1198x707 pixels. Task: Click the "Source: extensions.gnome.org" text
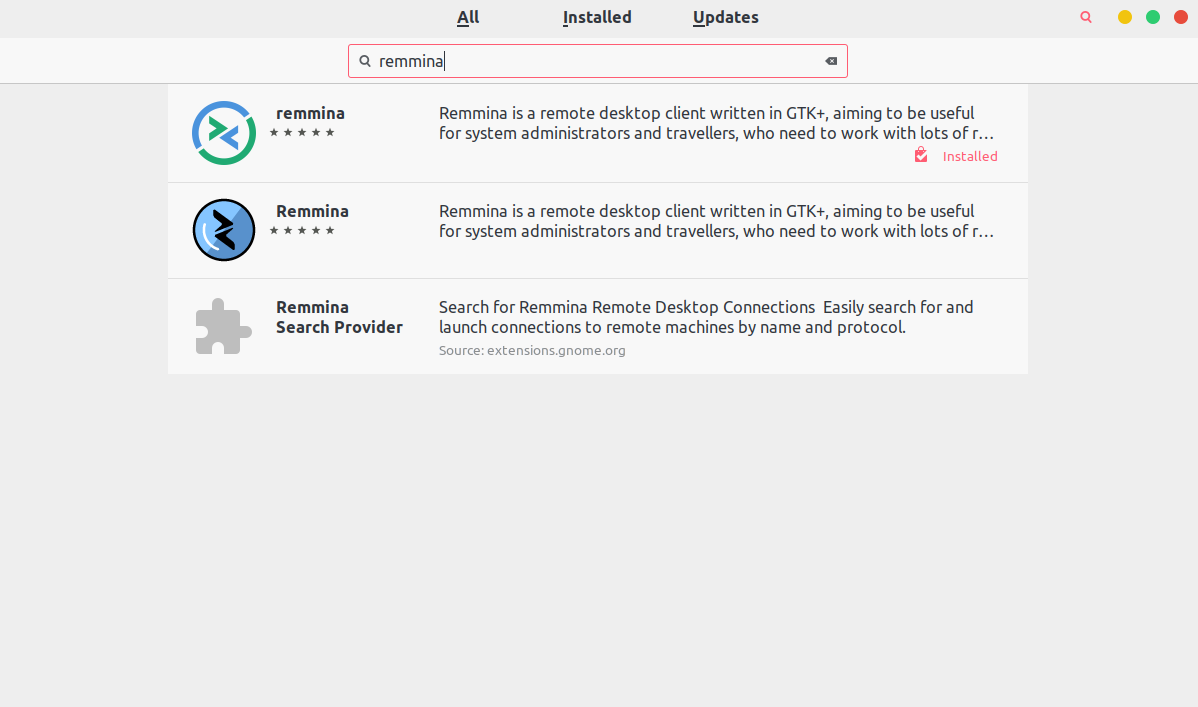(532, 350)
